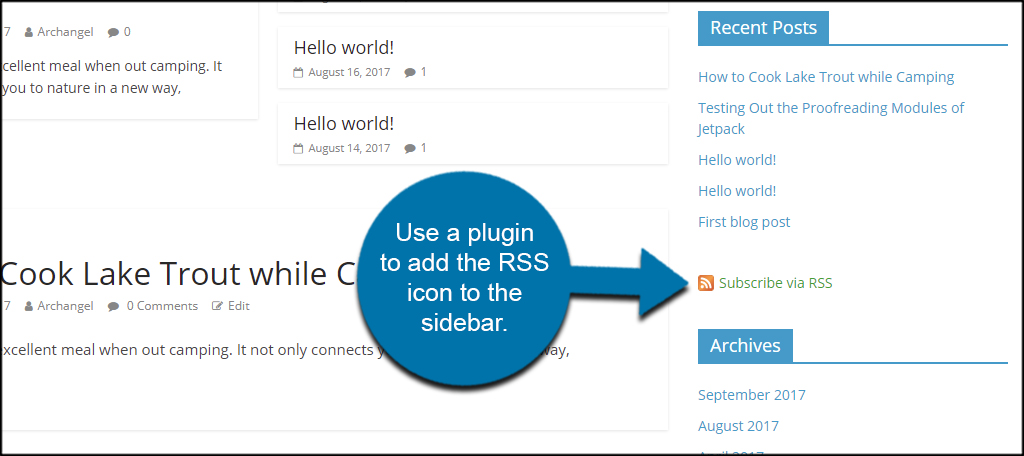This screenshot has width=1024, height=456.
Task: Click comment bubble icon on the August 16 post
Action: point(410,73)
